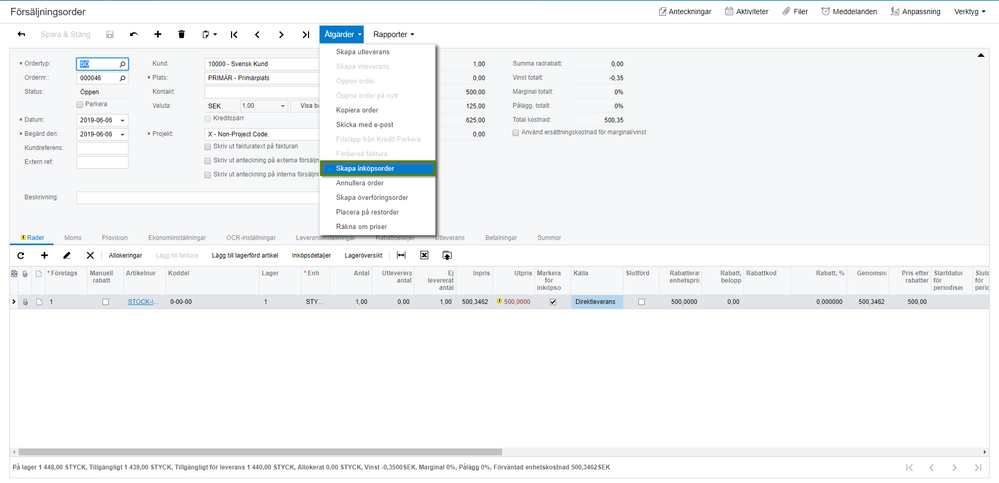Toggle the Parkera checkbox
Image resolution: width=999 pixels, height=483 pixels.
pyautogui.click(x=80, y=105)
